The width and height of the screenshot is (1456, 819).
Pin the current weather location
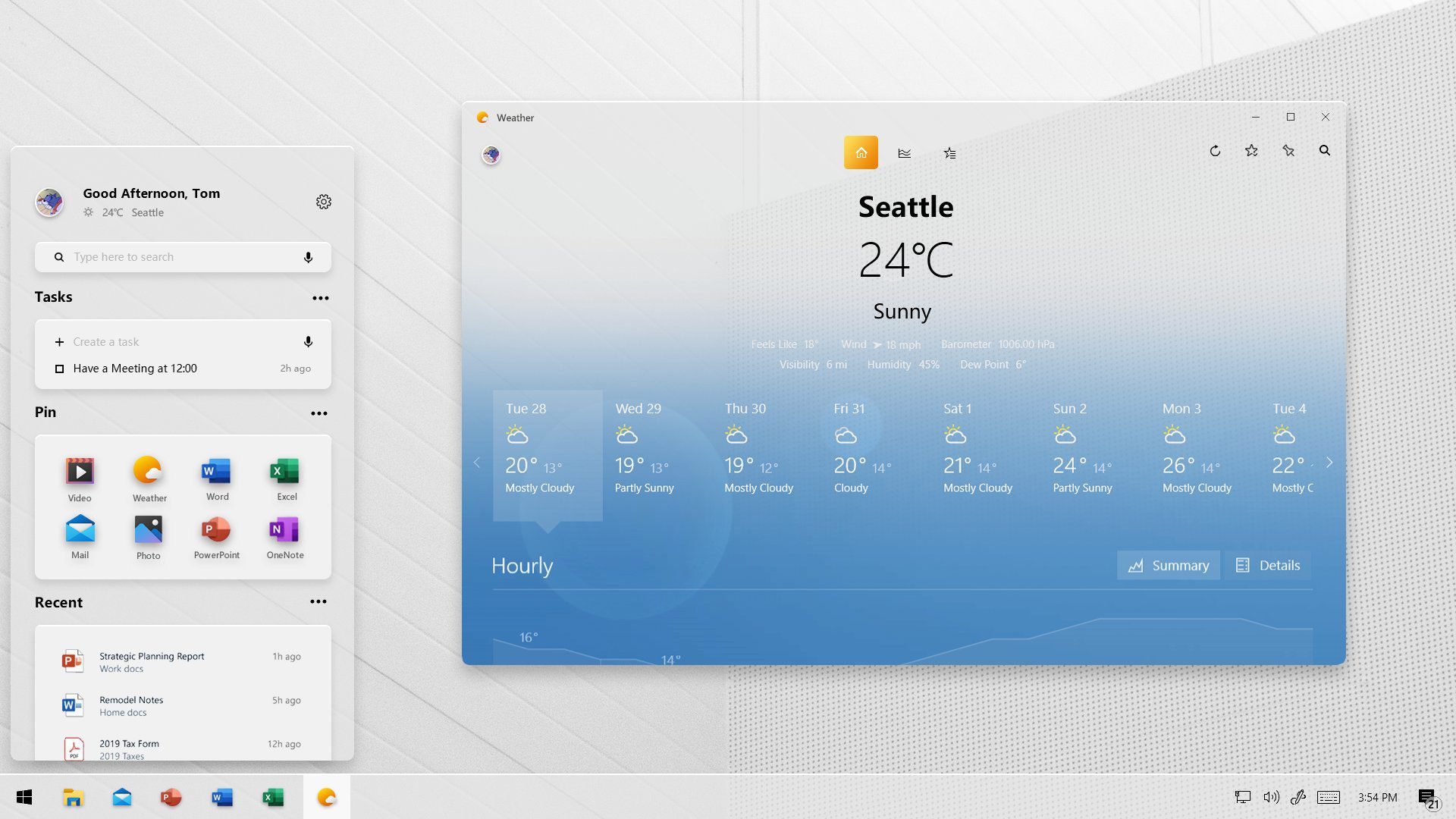pyautogui.click(x=1288, y=151)
